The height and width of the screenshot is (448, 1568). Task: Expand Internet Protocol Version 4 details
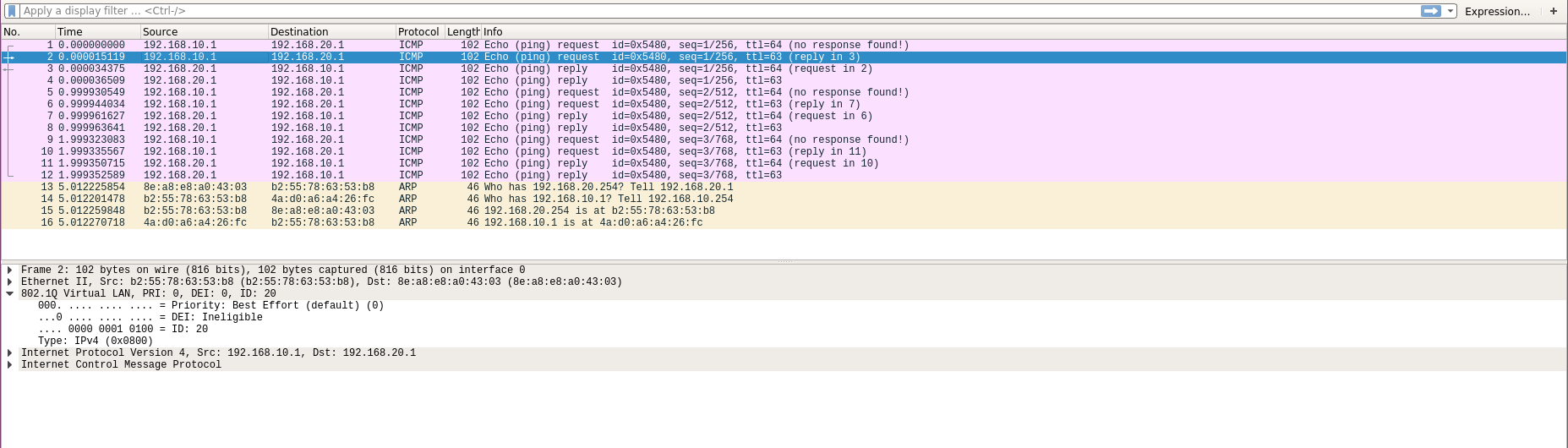9,353
